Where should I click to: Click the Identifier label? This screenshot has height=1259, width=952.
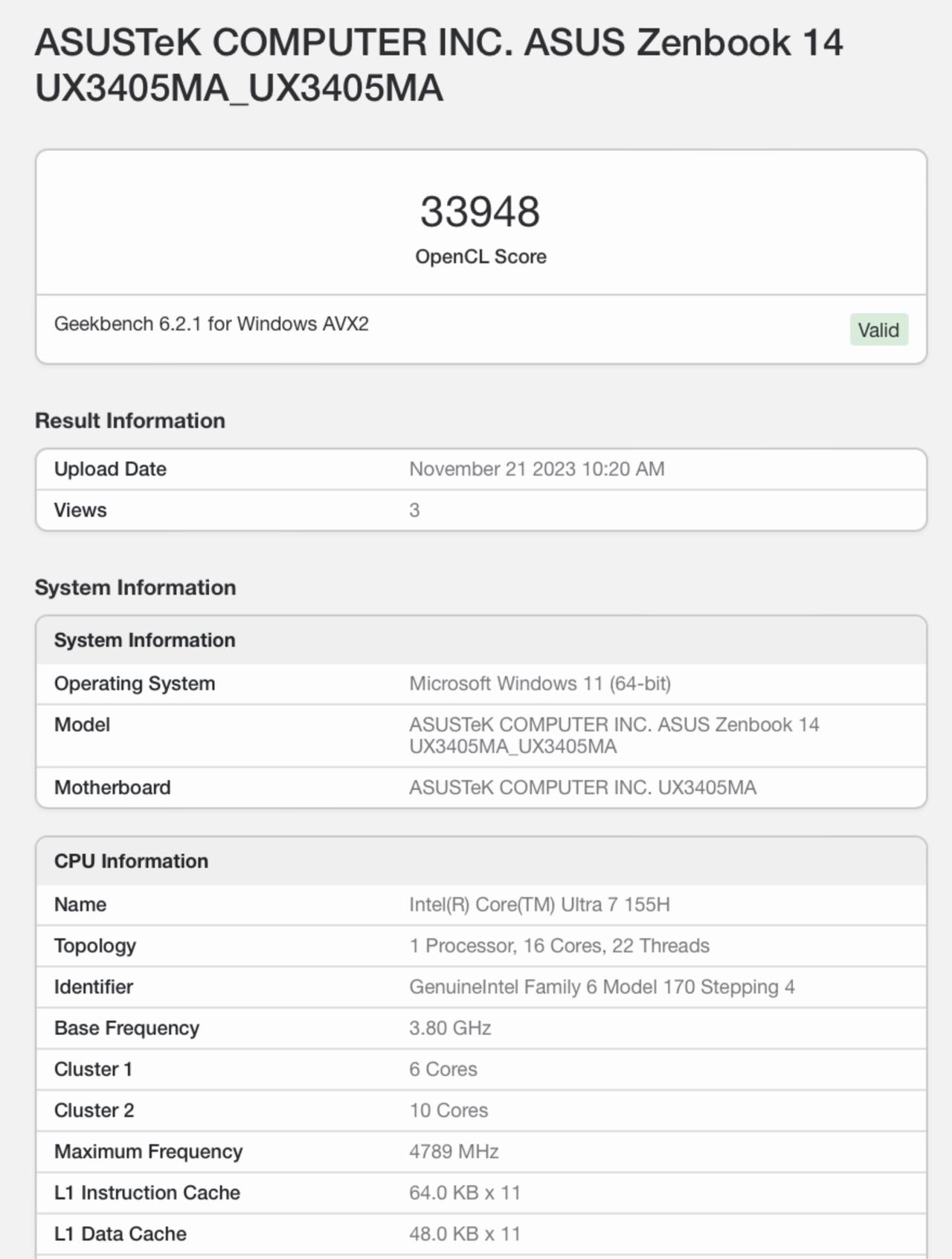(x=94, y=987)
